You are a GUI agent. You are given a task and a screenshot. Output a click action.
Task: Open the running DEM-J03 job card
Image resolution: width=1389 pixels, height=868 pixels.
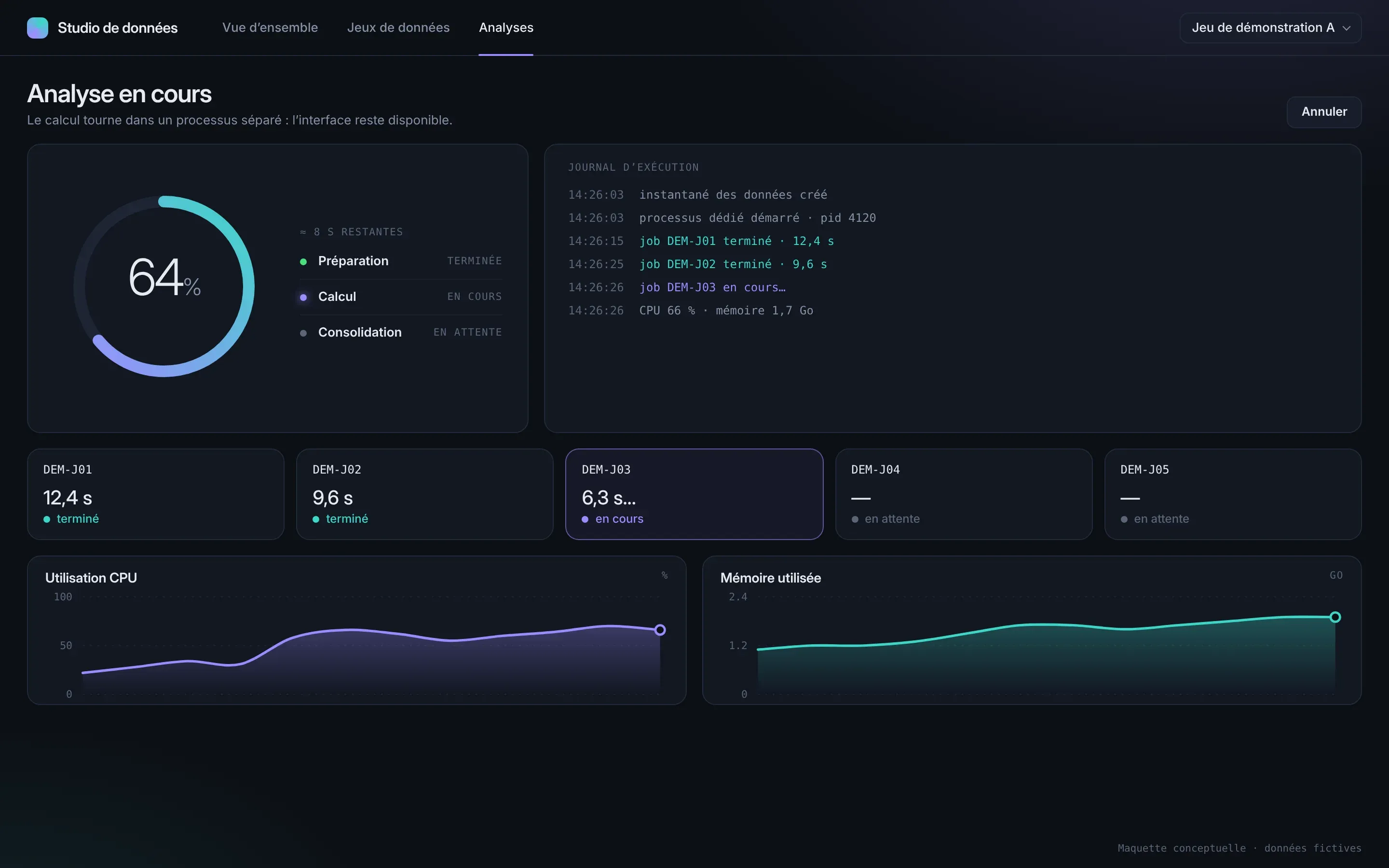pyautogui.click(x=694, y=494)
